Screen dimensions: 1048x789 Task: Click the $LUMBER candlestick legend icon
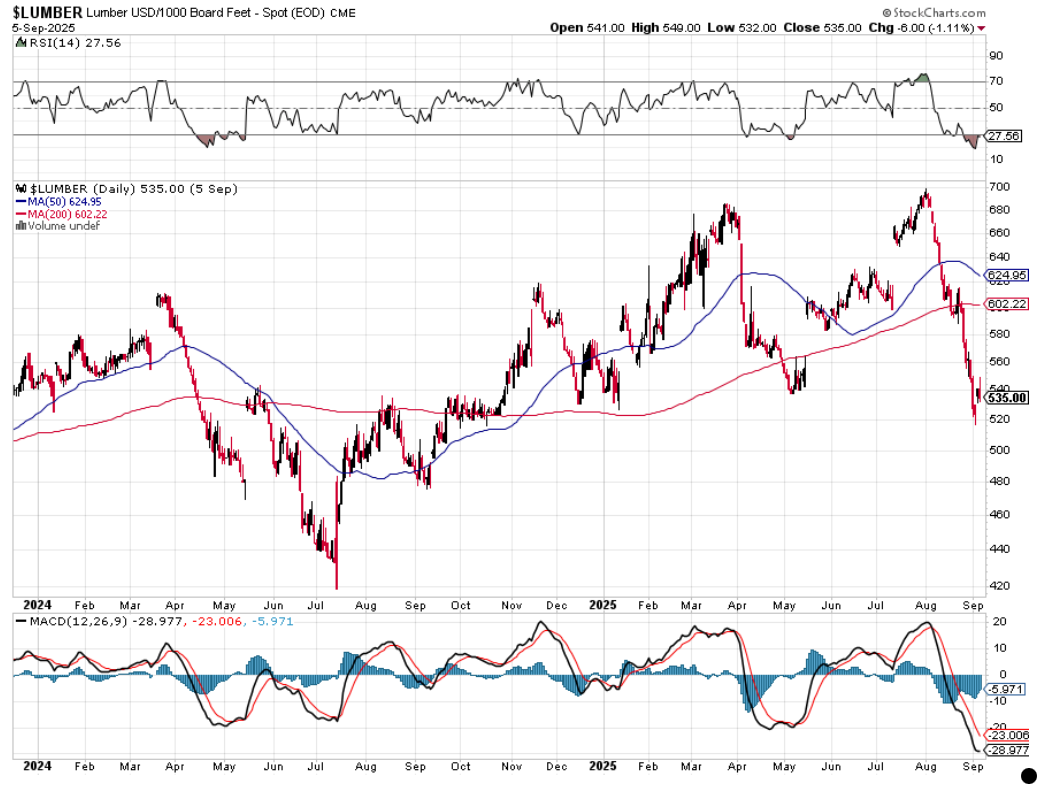coord(21,189)
